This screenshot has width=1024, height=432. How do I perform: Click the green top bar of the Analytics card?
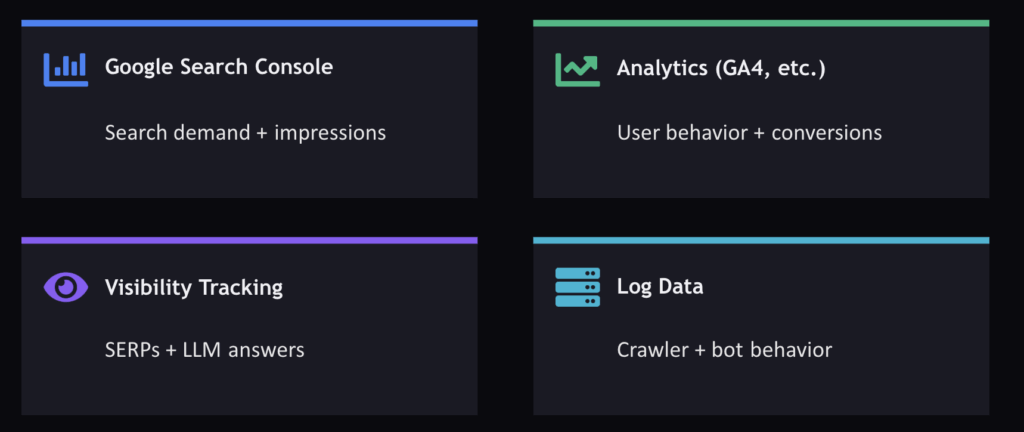[x=761, y=22]
